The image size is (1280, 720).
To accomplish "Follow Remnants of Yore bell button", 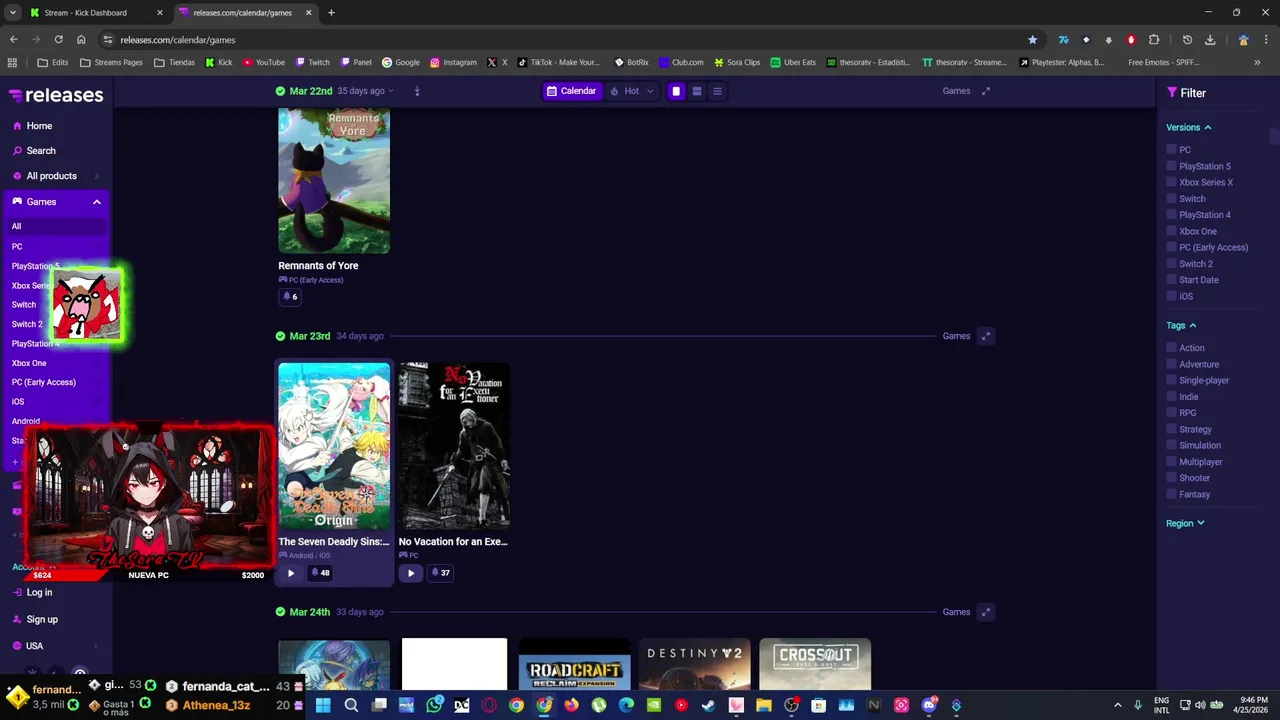I will (x=290, y=297).
